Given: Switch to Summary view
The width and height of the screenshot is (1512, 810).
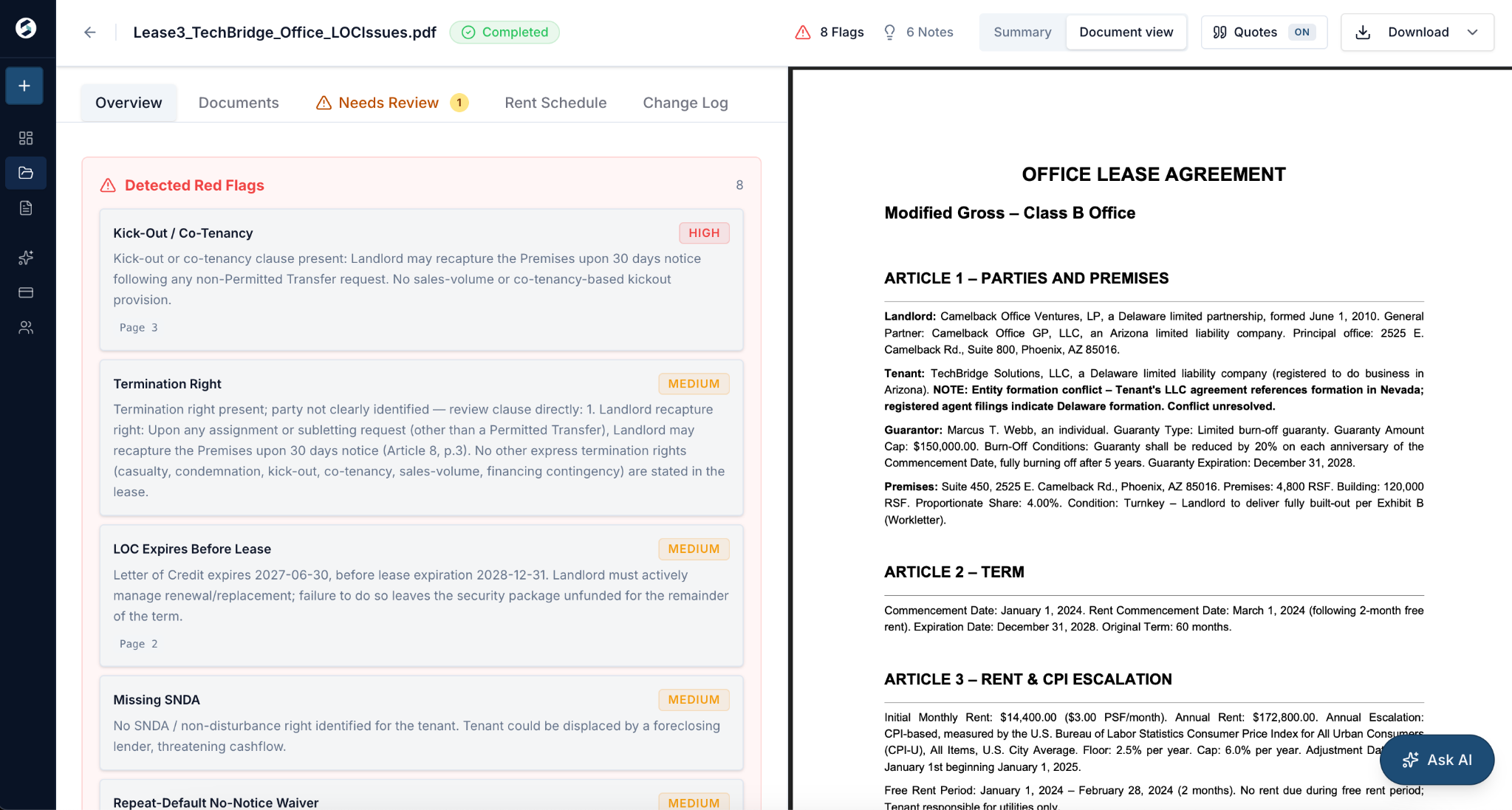Looking at the screenshot, I should (x=1022, y=32).
